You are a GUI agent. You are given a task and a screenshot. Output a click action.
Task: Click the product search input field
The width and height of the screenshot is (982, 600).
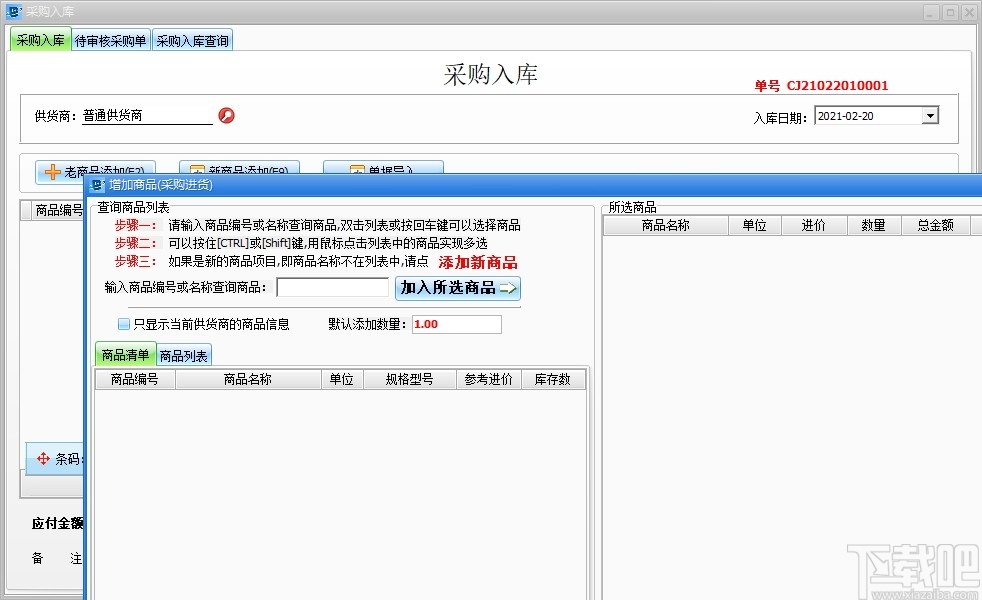331,287
